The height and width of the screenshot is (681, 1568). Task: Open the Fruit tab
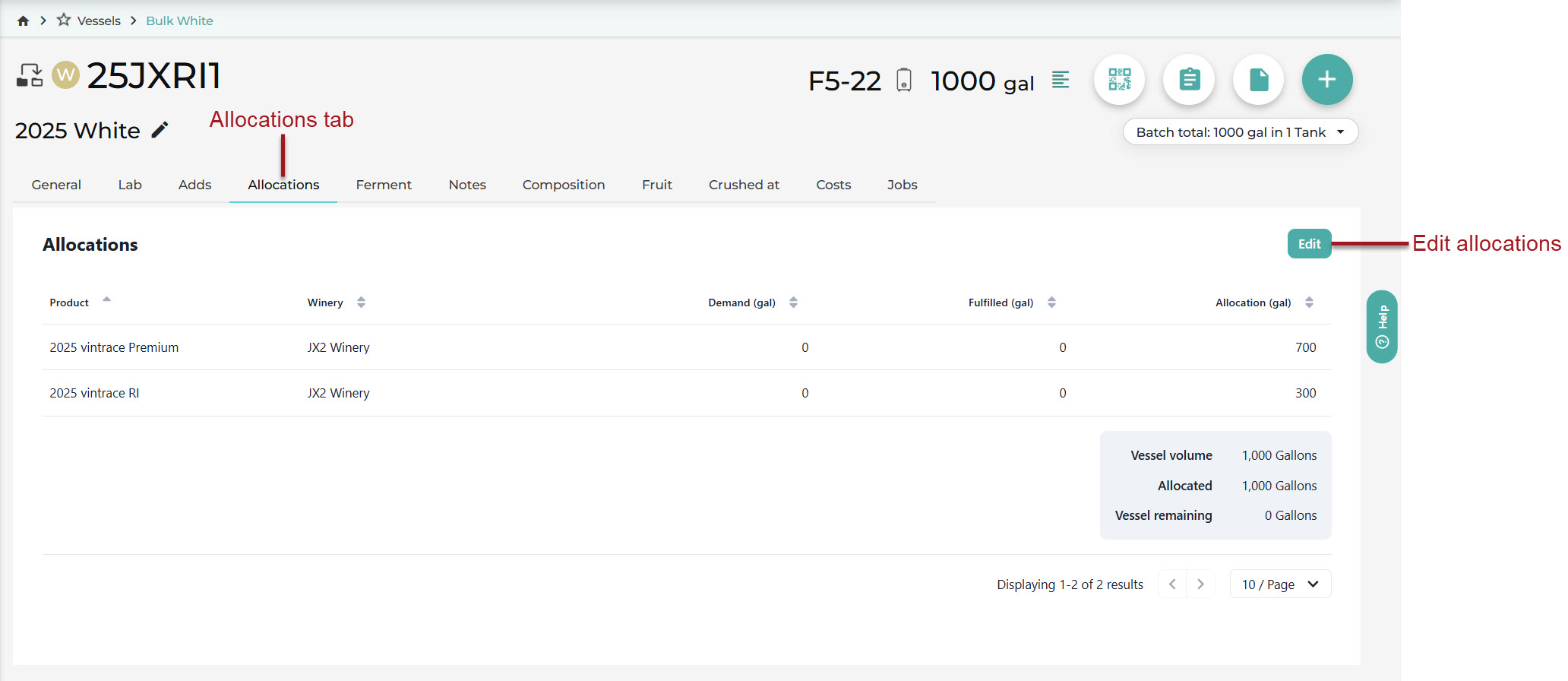[x=657, y=185]
